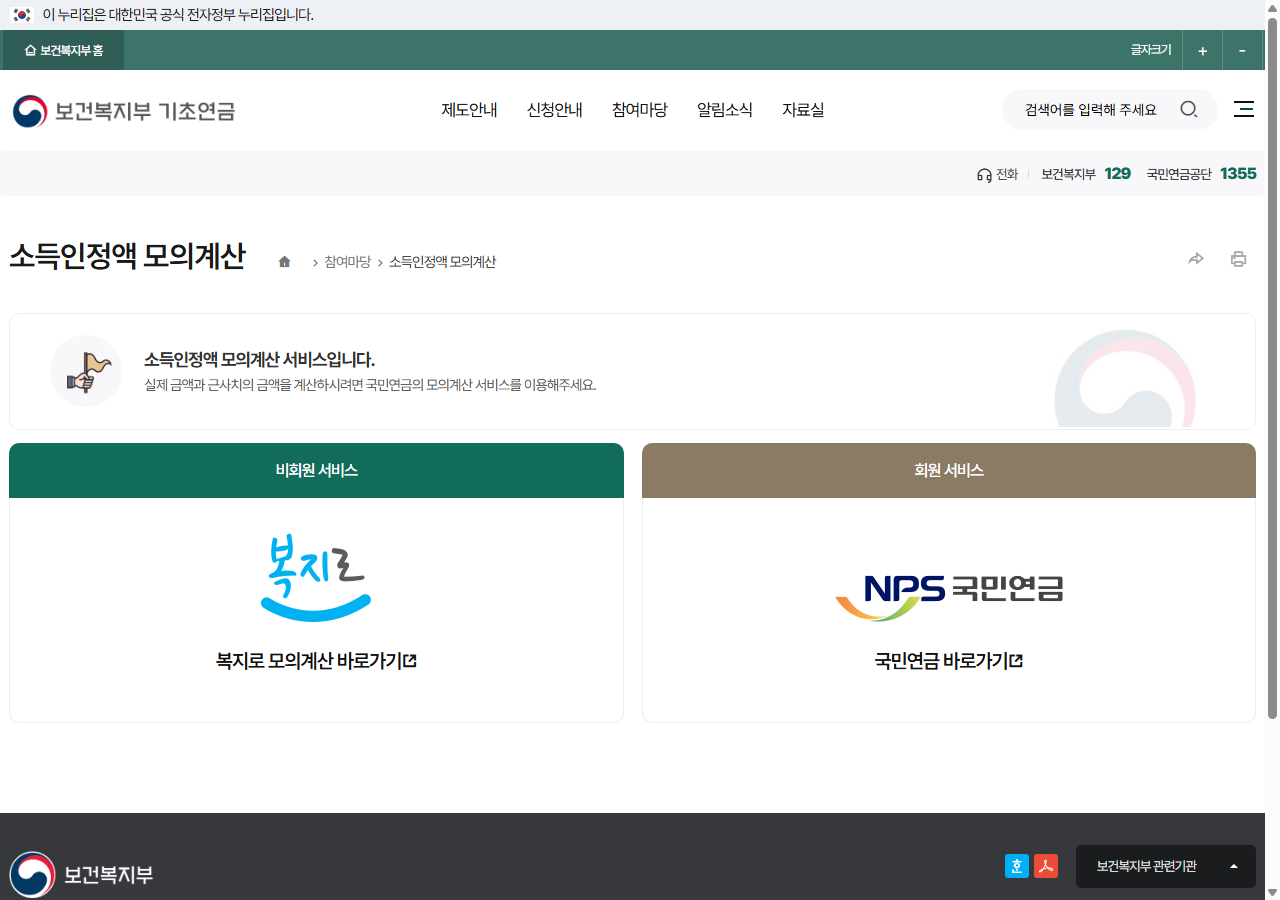Go to breadcrumb home icon
The width and height of the screenshot is (1280, 900).
(284, 262)
